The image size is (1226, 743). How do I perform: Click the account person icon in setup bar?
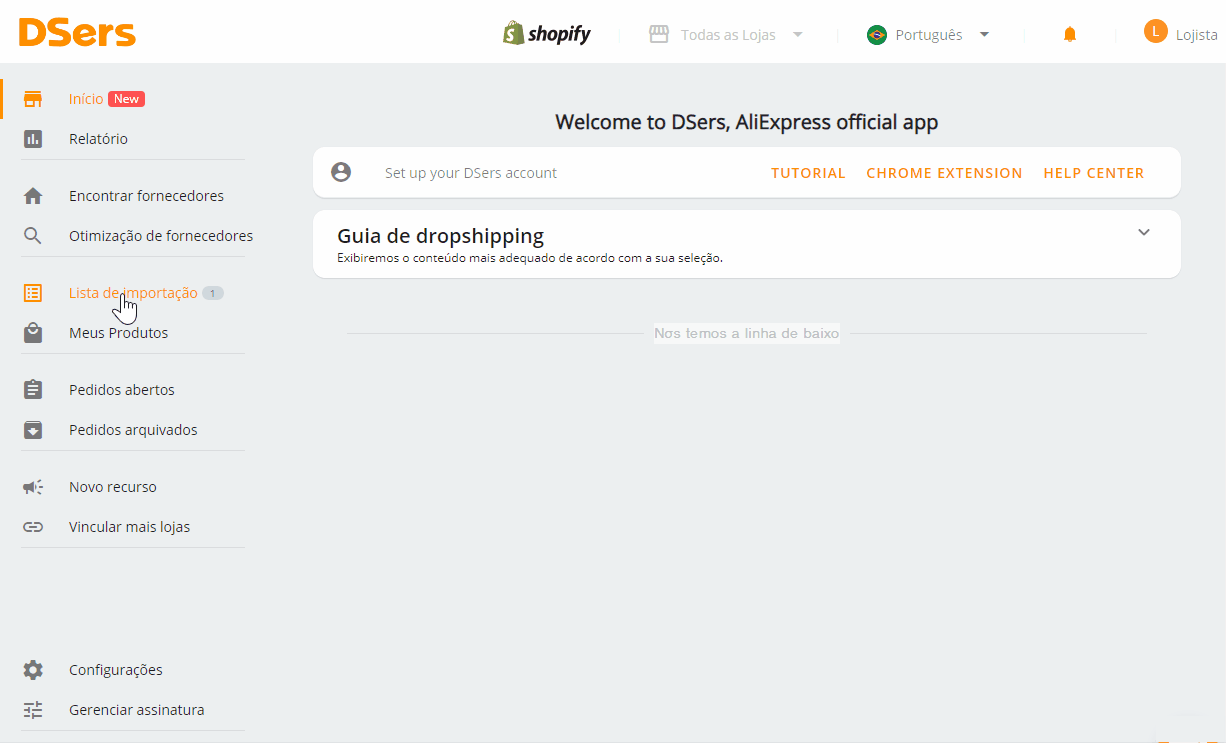point(341,172)
